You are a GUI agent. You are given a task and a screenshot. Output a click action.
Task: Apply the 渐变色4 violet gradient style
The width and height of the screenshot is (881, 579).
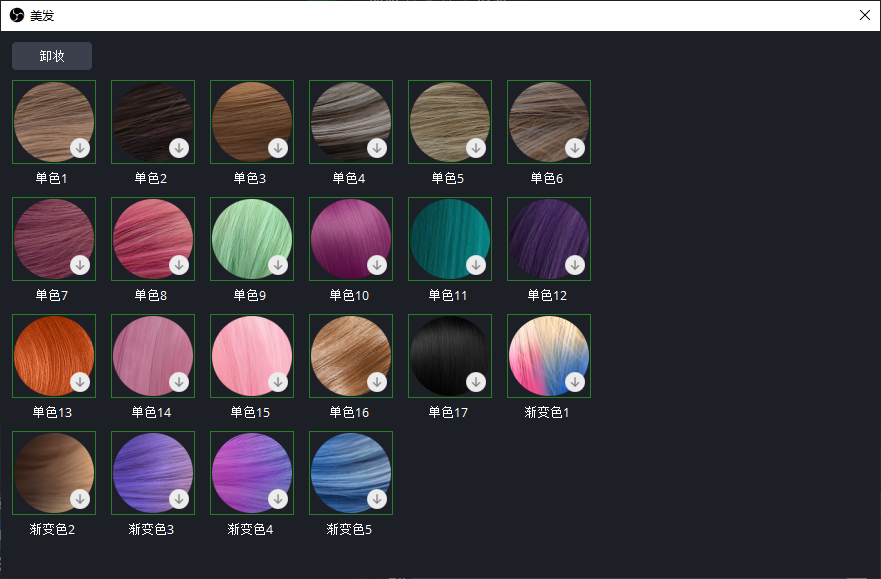(x=251, y=472)
